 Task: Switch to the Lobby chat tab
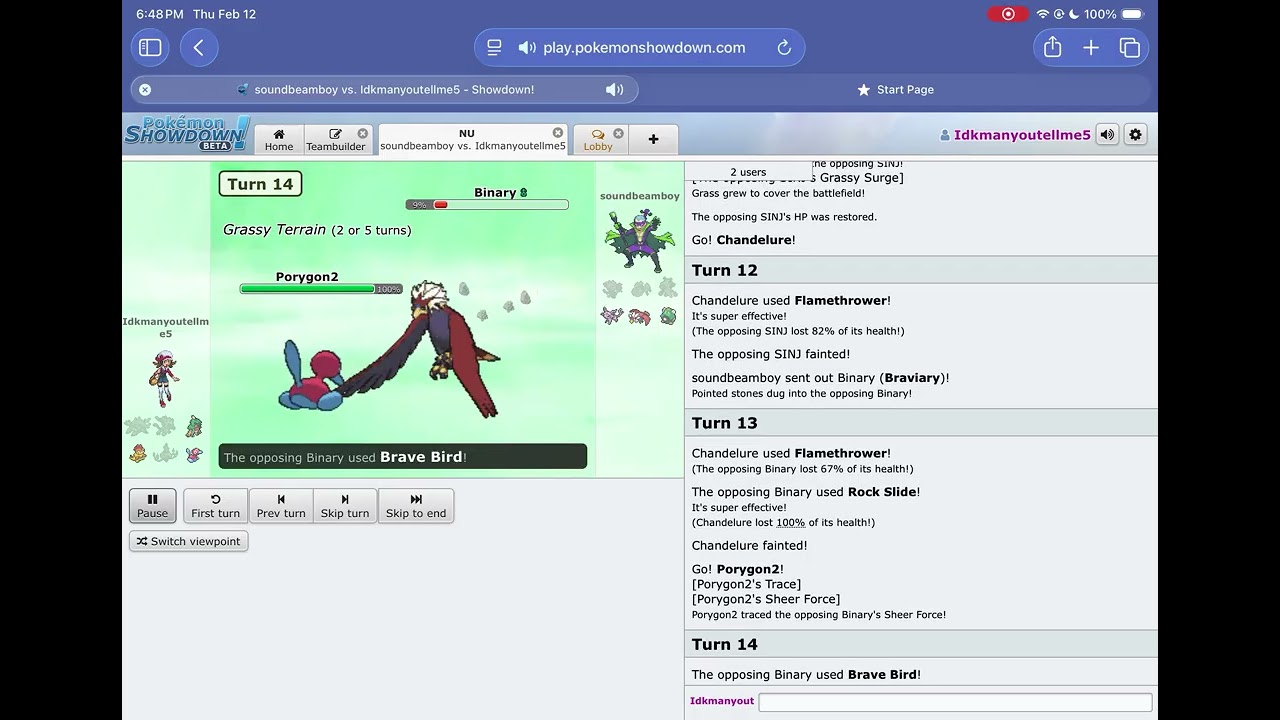[x=598, y=139]
